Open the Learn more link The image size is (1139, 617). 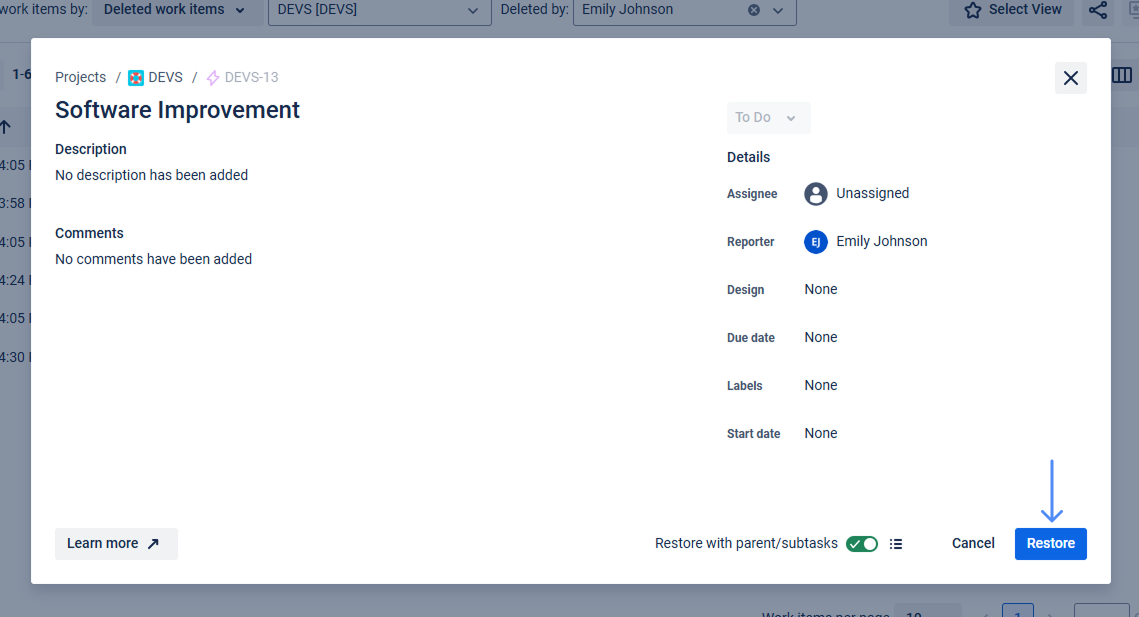[x=116, y=544]
